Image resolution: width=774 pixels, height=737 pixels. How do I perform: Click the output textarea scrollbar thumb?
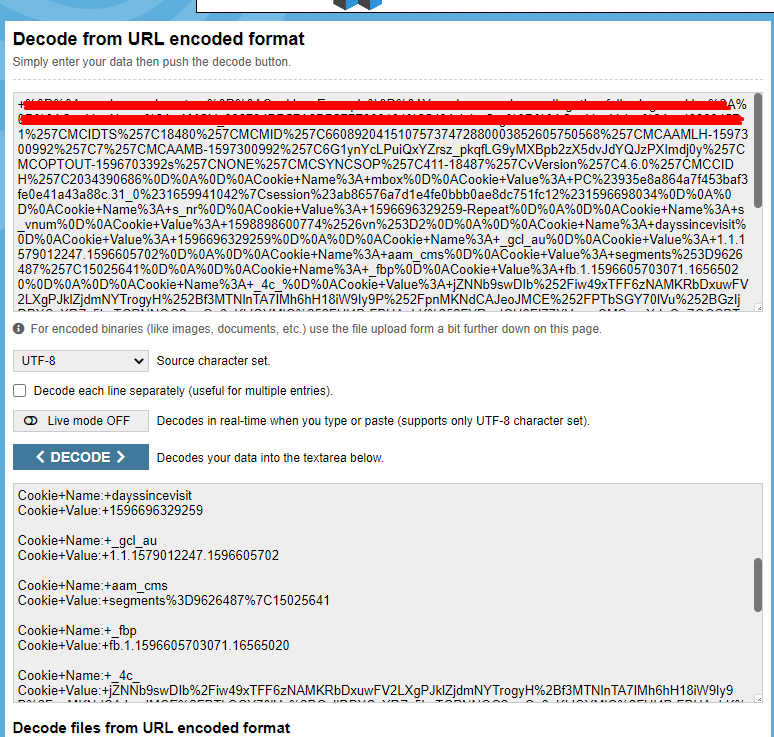[758, 585]
